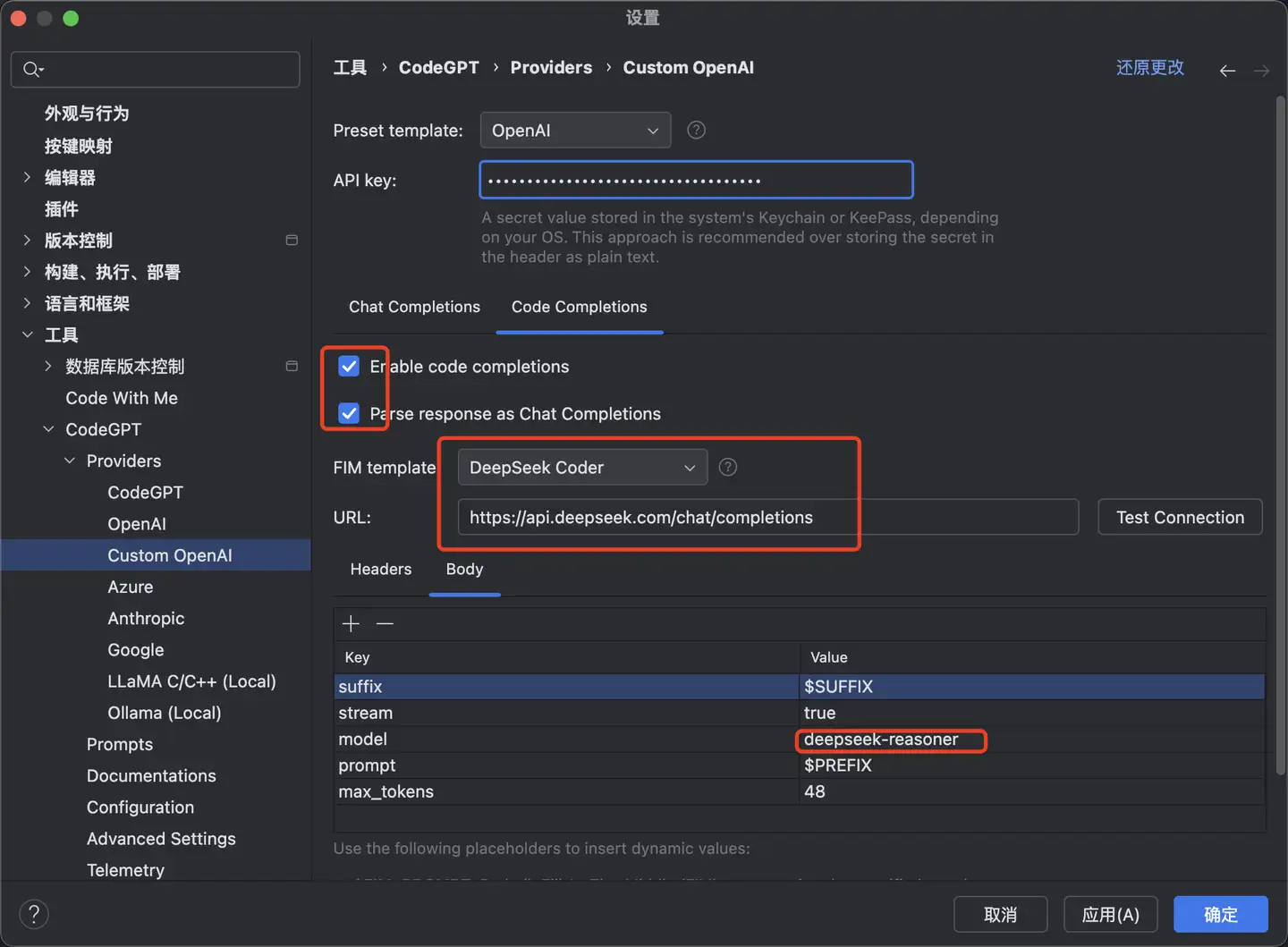Focus the API key password field

696,180
